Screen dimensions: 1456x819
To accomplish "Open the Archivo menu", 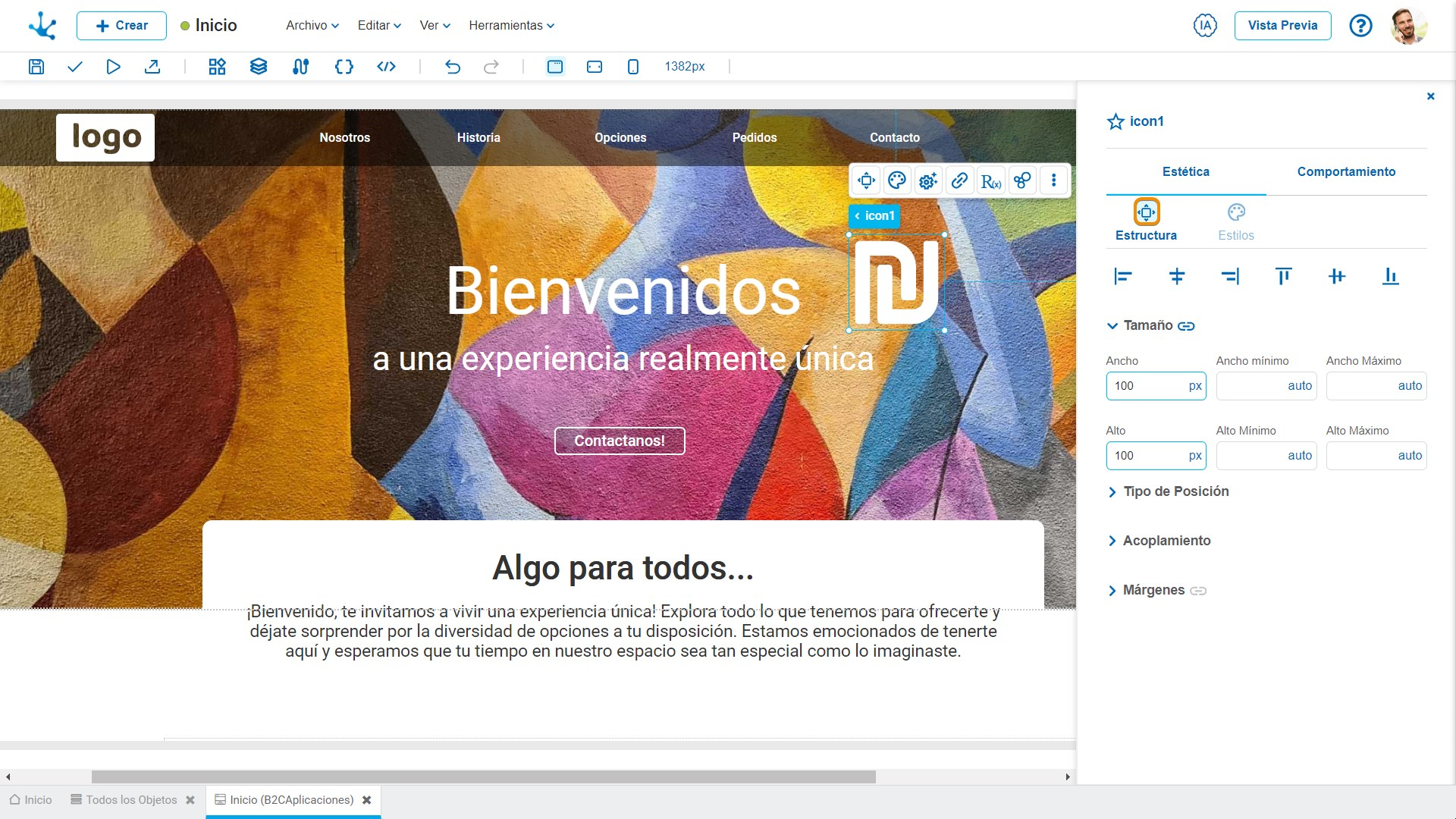I will (x=312, y=26).
